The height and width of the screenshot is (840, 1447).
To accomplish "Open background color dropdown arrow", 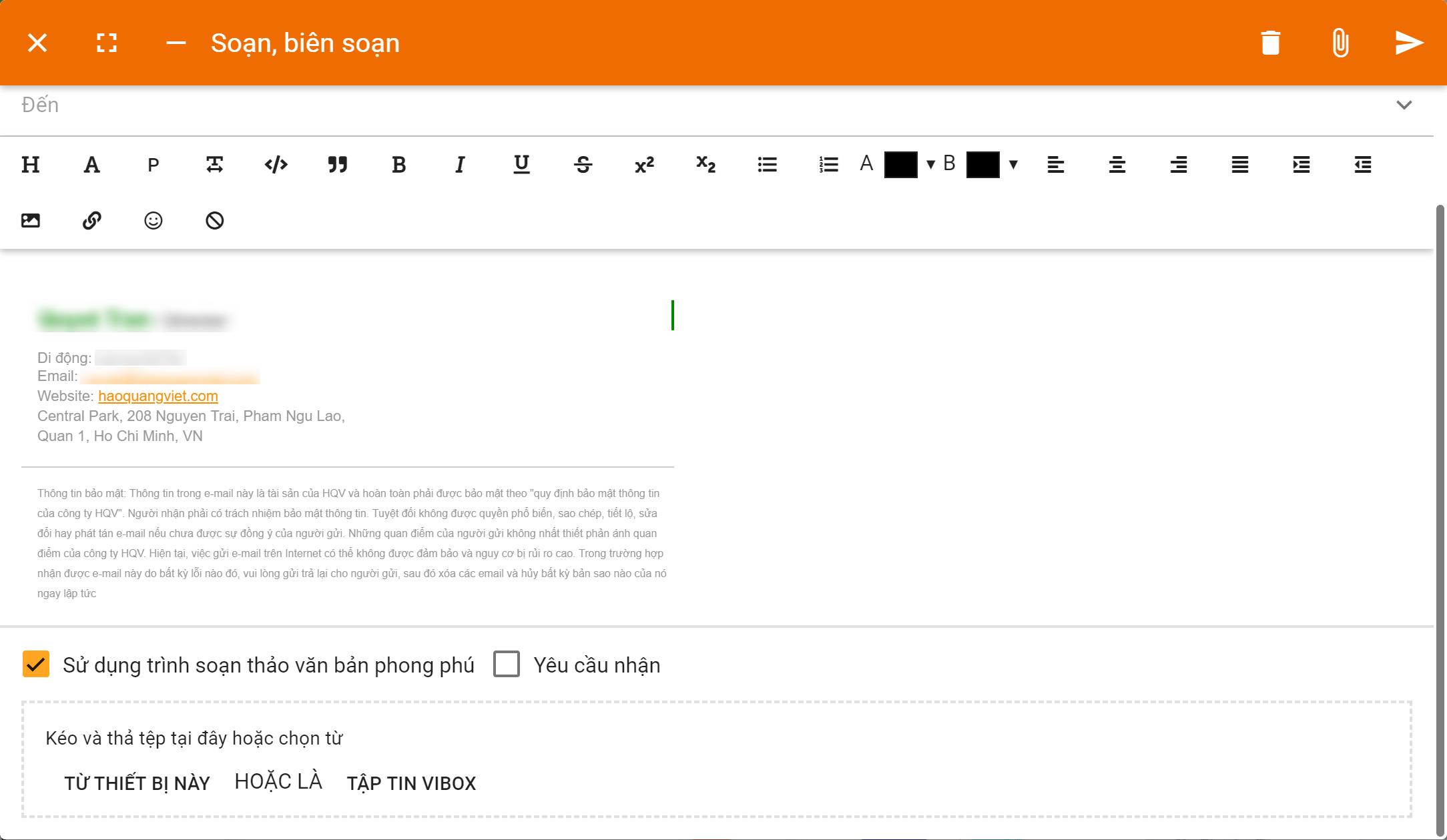I will pyautogui.click(x=1013, y=165).
